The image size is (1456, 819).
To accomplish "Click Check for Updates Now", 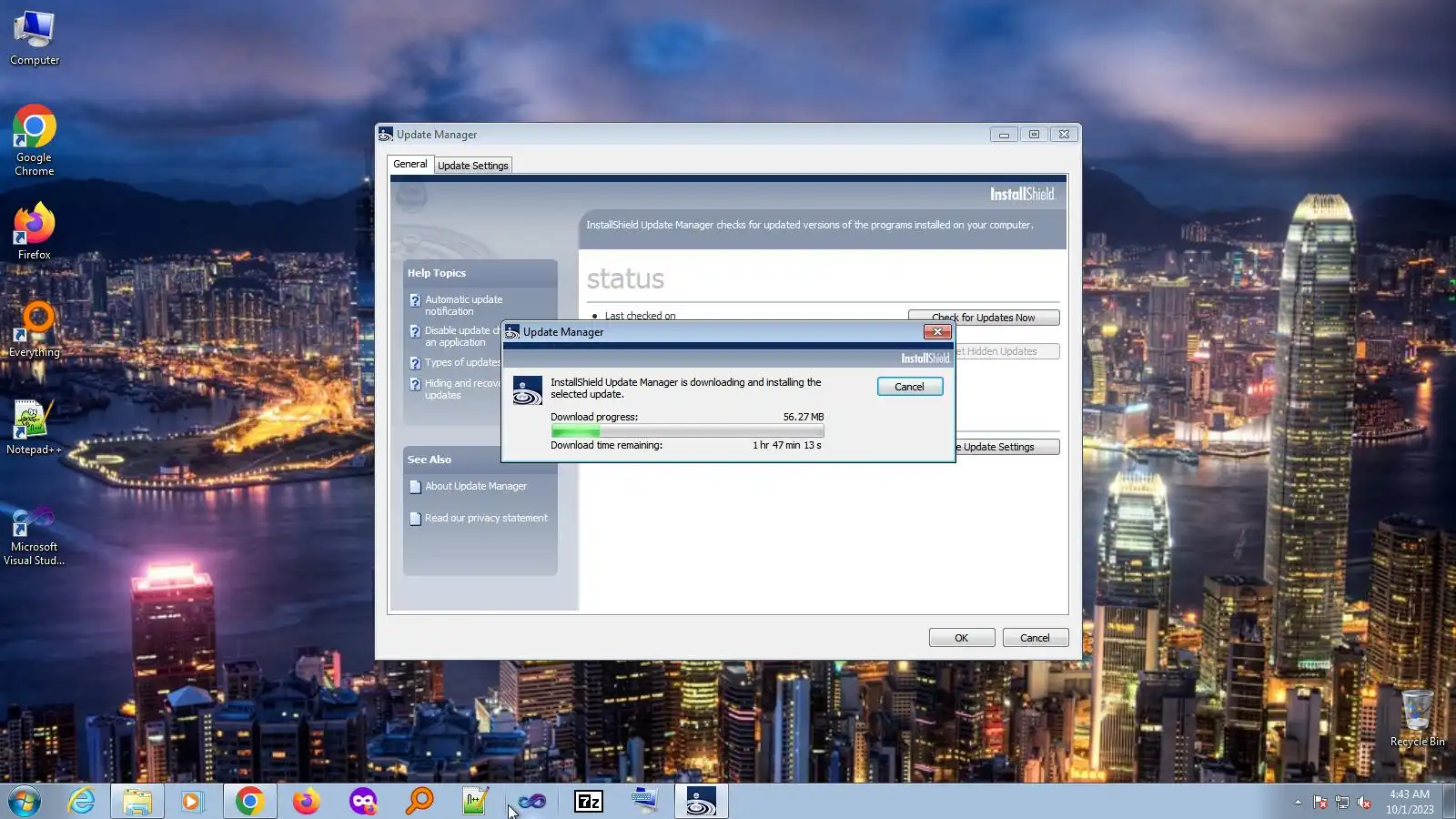I will [984, 318].
